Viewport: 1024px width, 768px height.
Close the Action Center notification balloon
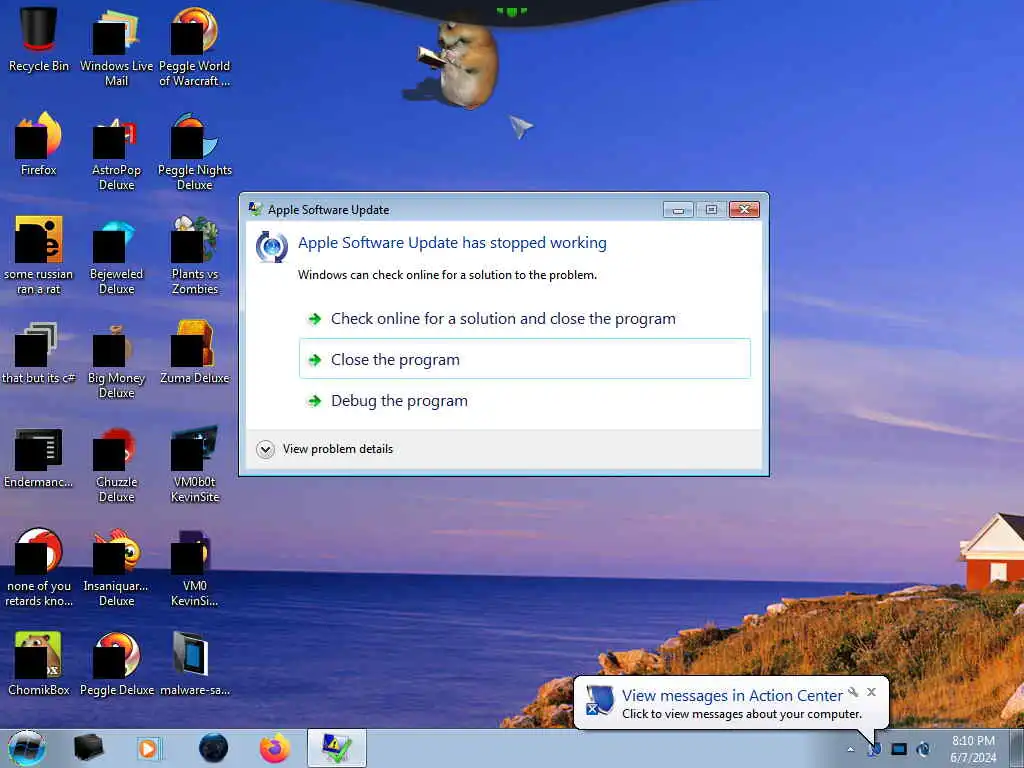click(871, 692)
